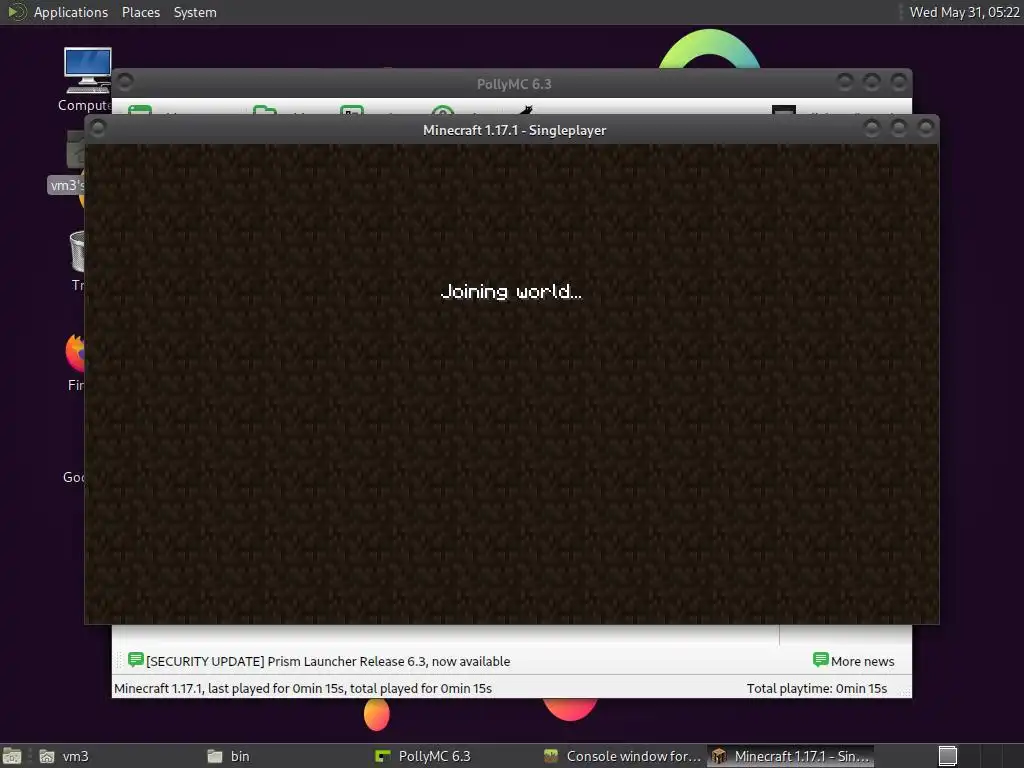Select the Minecraft 1.17.1 taskbar entry
The width and height of the screenshot is (1024, 768).
pos(790,756)
